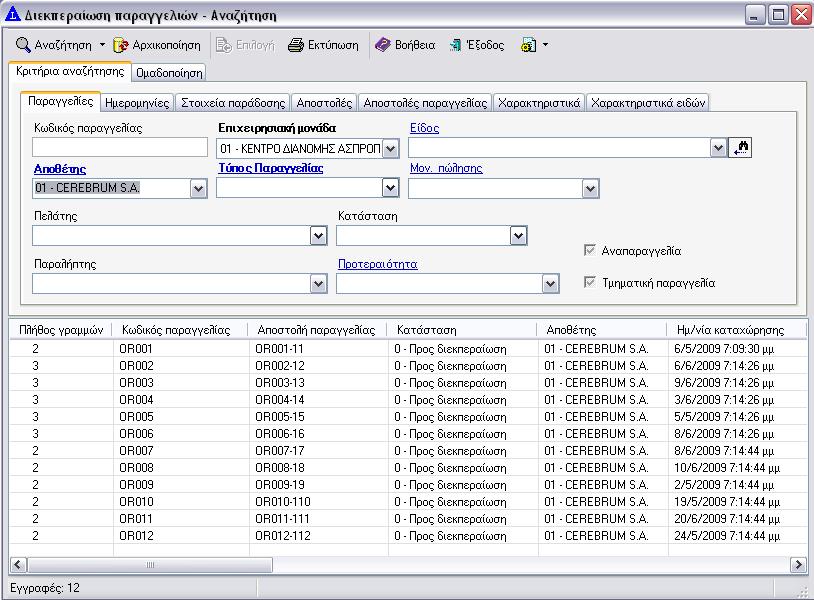Viewport: 814px width, 600px height.
Task: Open Χαρακτηριστικά ειδών tab
Action: [648, 103]
